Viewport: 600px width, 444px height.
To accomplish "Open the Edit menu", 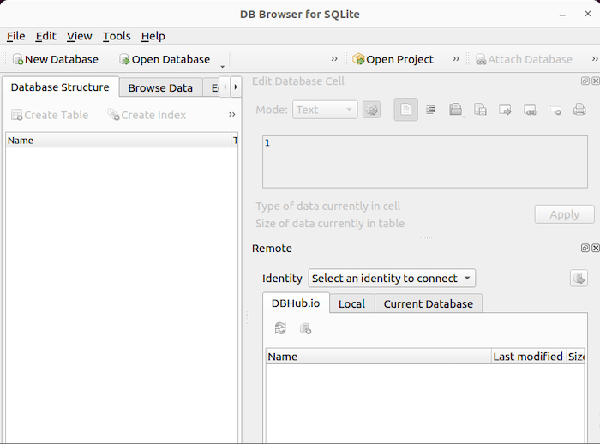I will click(x=46, y=36).
